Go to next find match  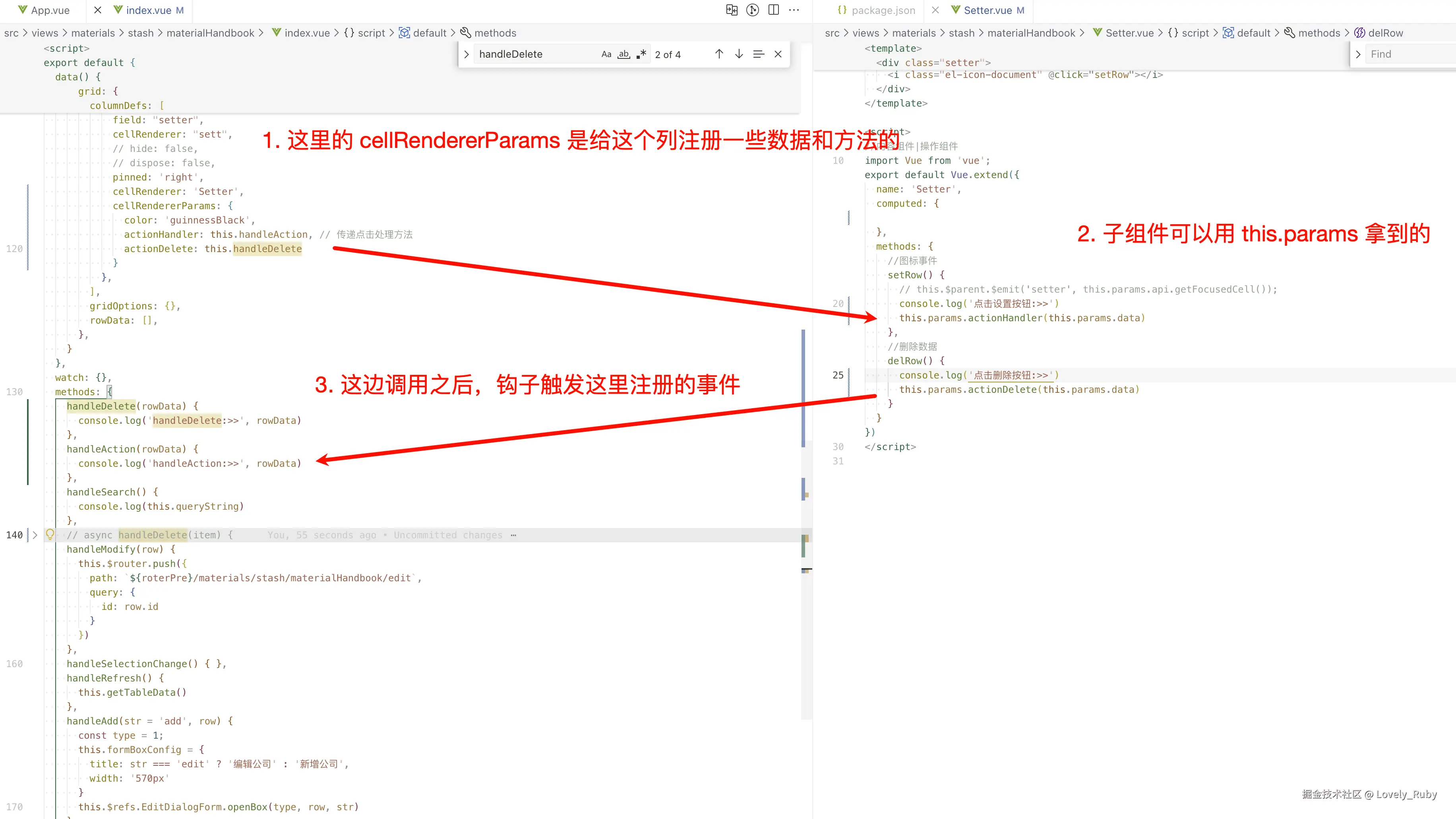click(739, 54)
